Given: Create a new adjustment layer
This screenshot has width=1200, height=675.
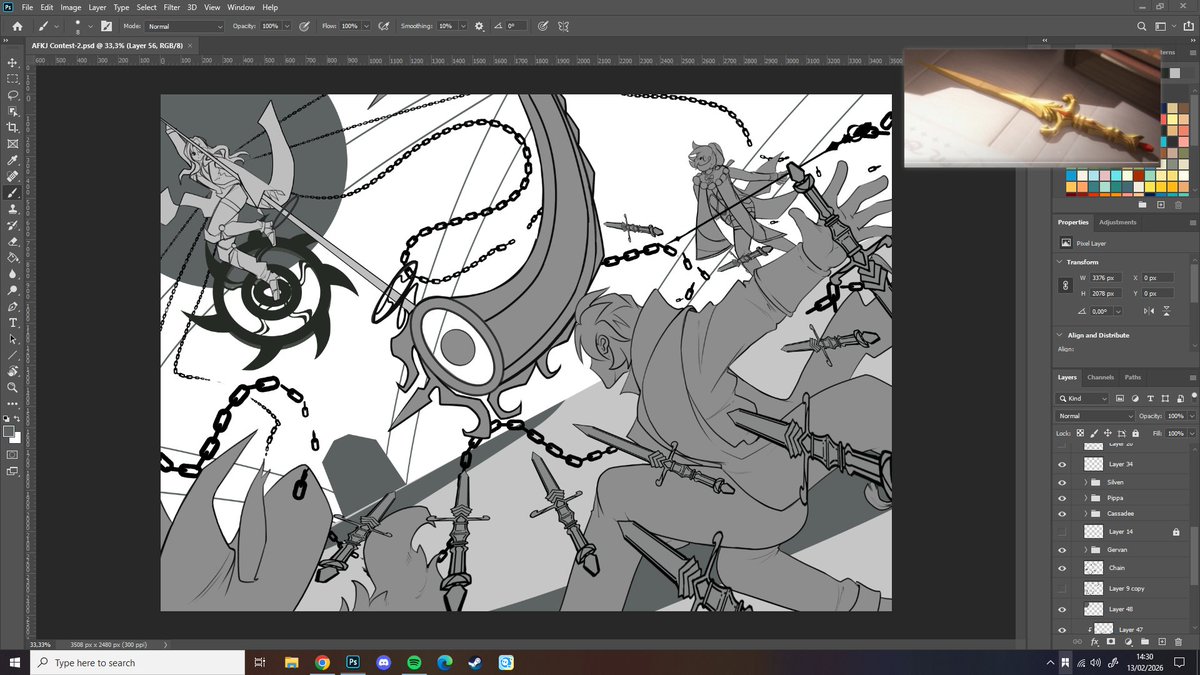Looking at the screenshot, I should [1128, 641].
